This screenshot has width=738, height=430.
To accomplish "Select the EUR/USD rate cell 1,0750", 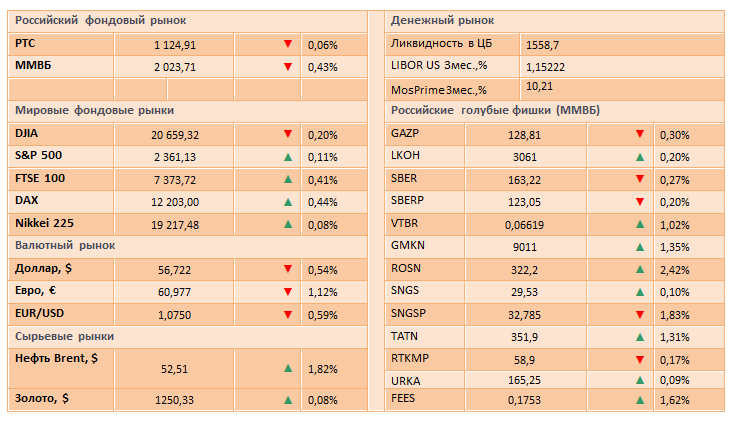I will pyautogui.click(x=173, y=314).
